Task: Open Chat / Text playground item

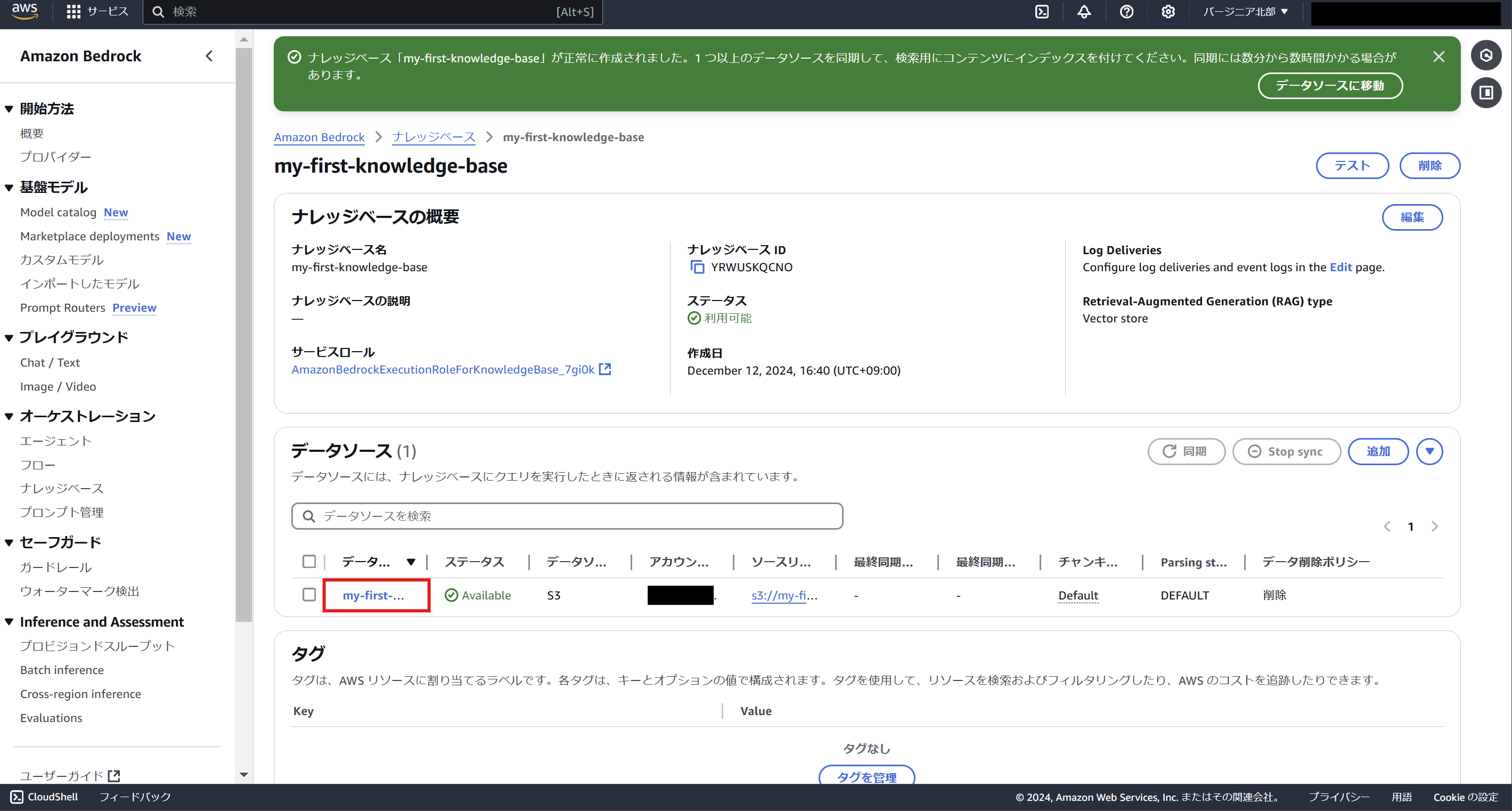Action: 50,362
